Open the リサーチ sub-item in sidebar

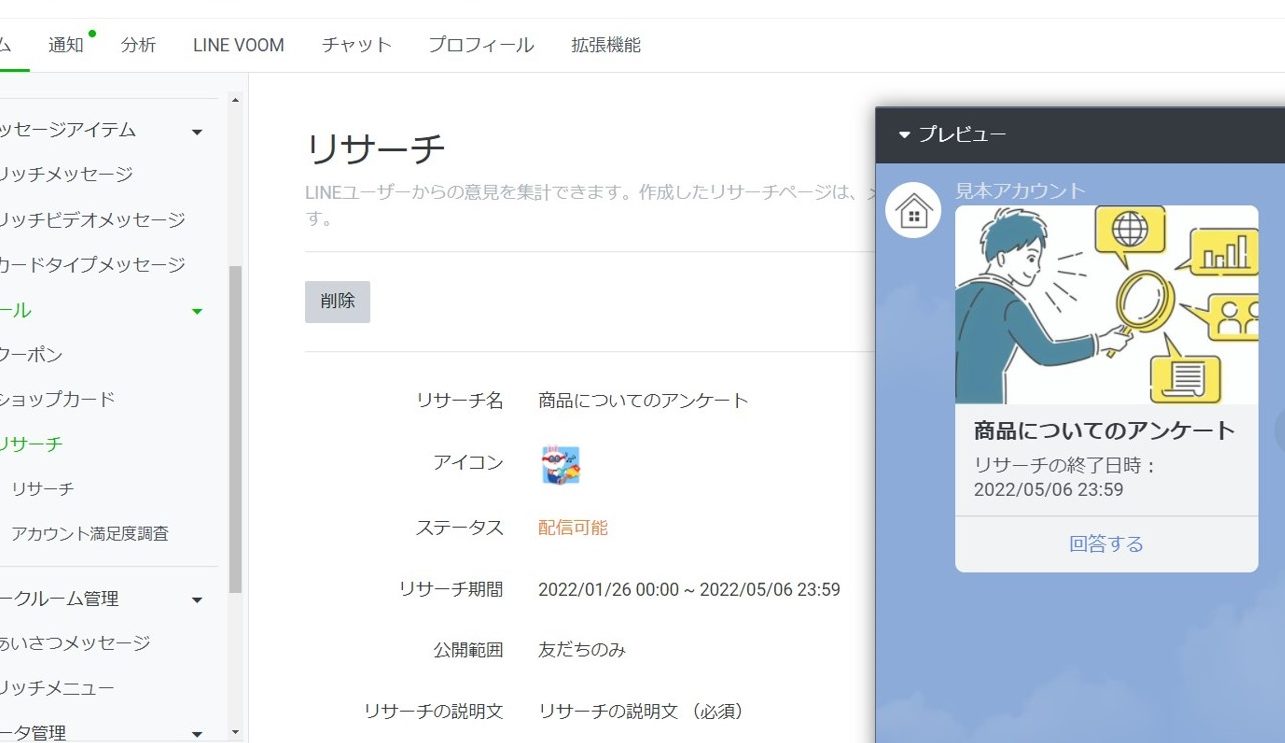(x=42, y=489)
